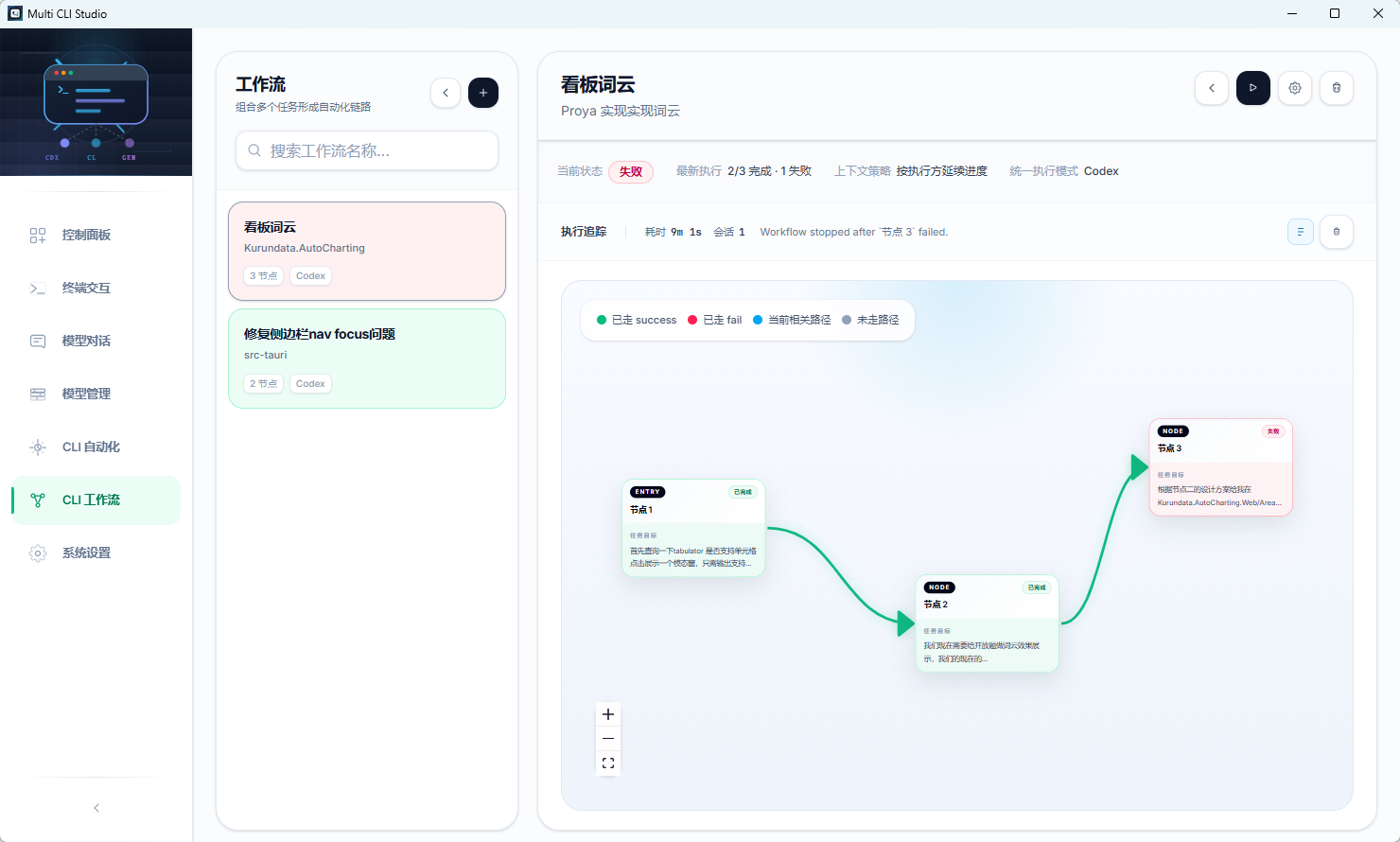Clear execution trace with the trash icon
The height and width of the screenshot is (842, 1400).
[1337, 232]
